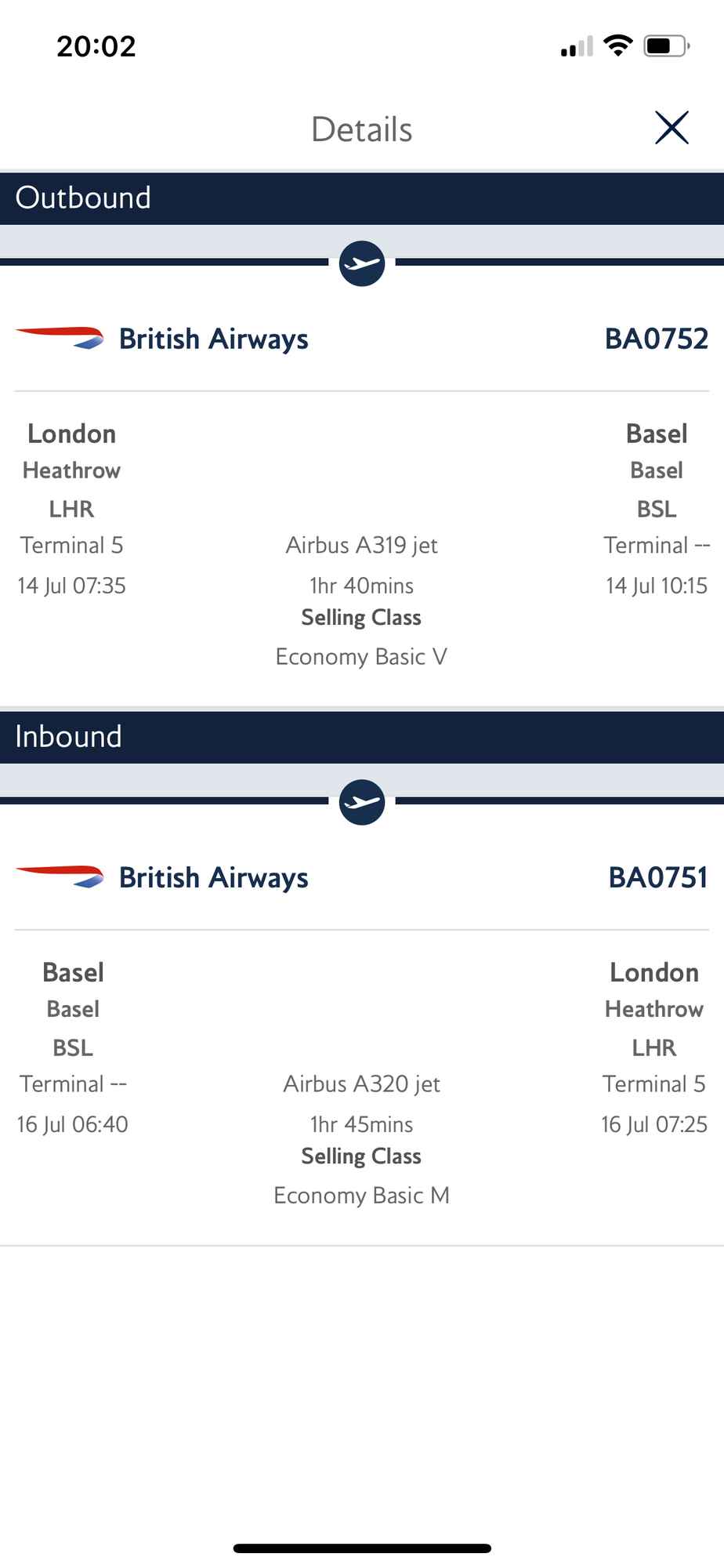
Task: Close the Details screen with X
Action: (672, 128)
